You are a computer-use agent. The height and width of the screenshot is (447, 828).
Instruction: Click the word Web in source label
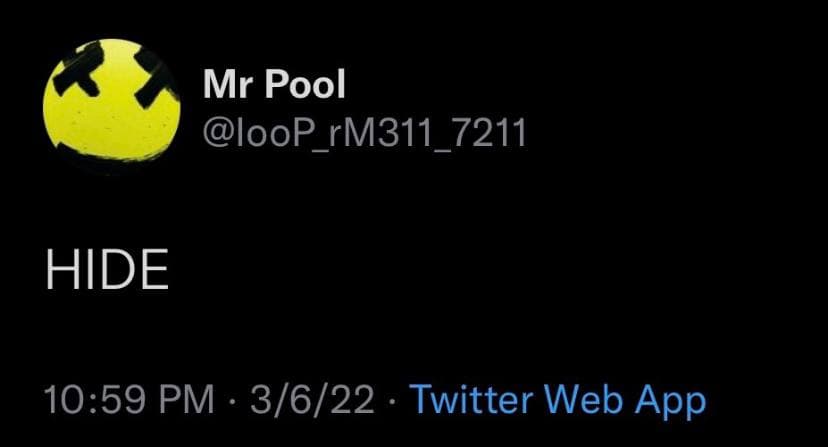(583, 399)
